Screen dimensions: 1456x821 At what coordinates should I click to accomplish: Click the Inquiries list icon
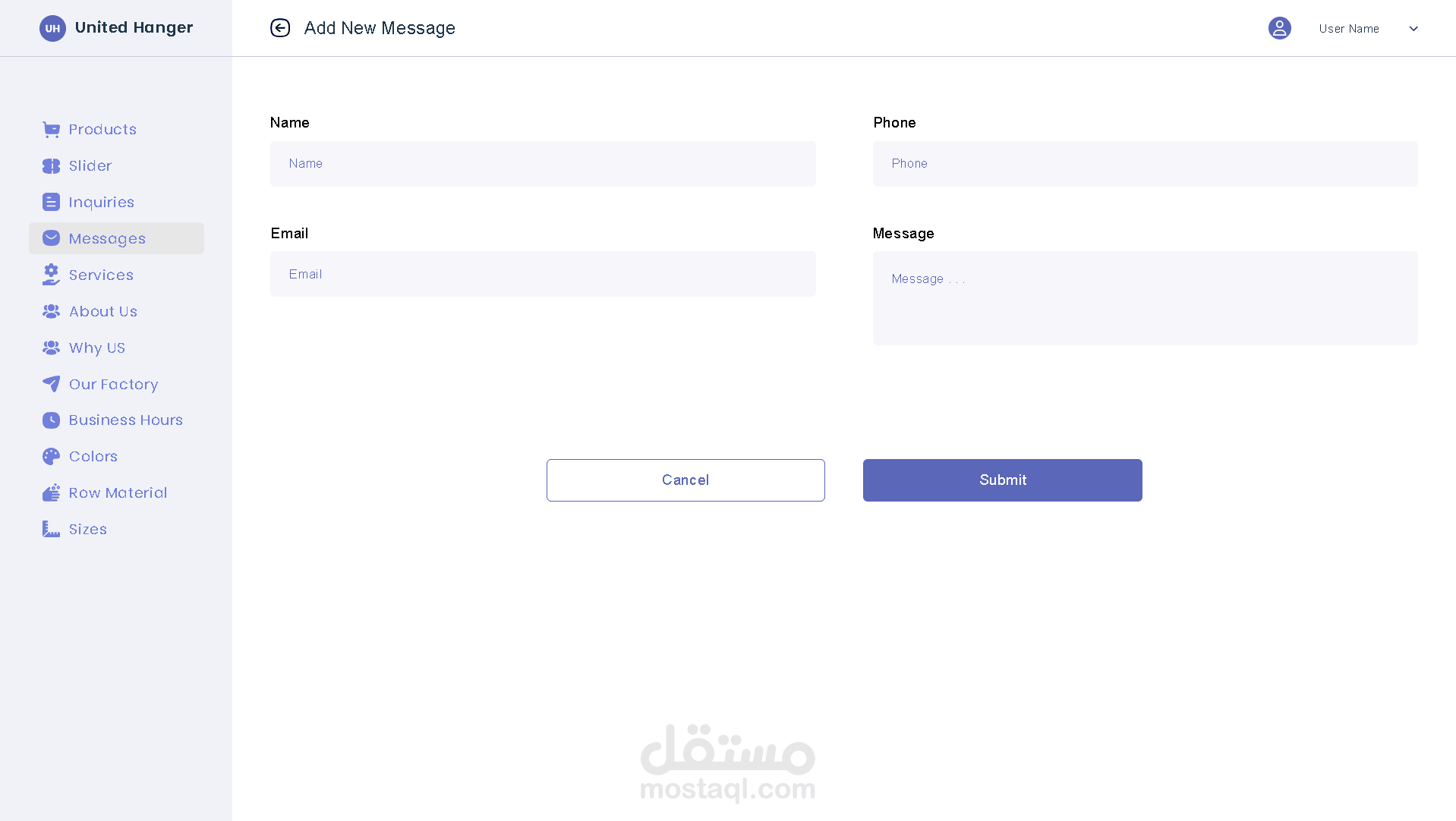tap(51, 203)
